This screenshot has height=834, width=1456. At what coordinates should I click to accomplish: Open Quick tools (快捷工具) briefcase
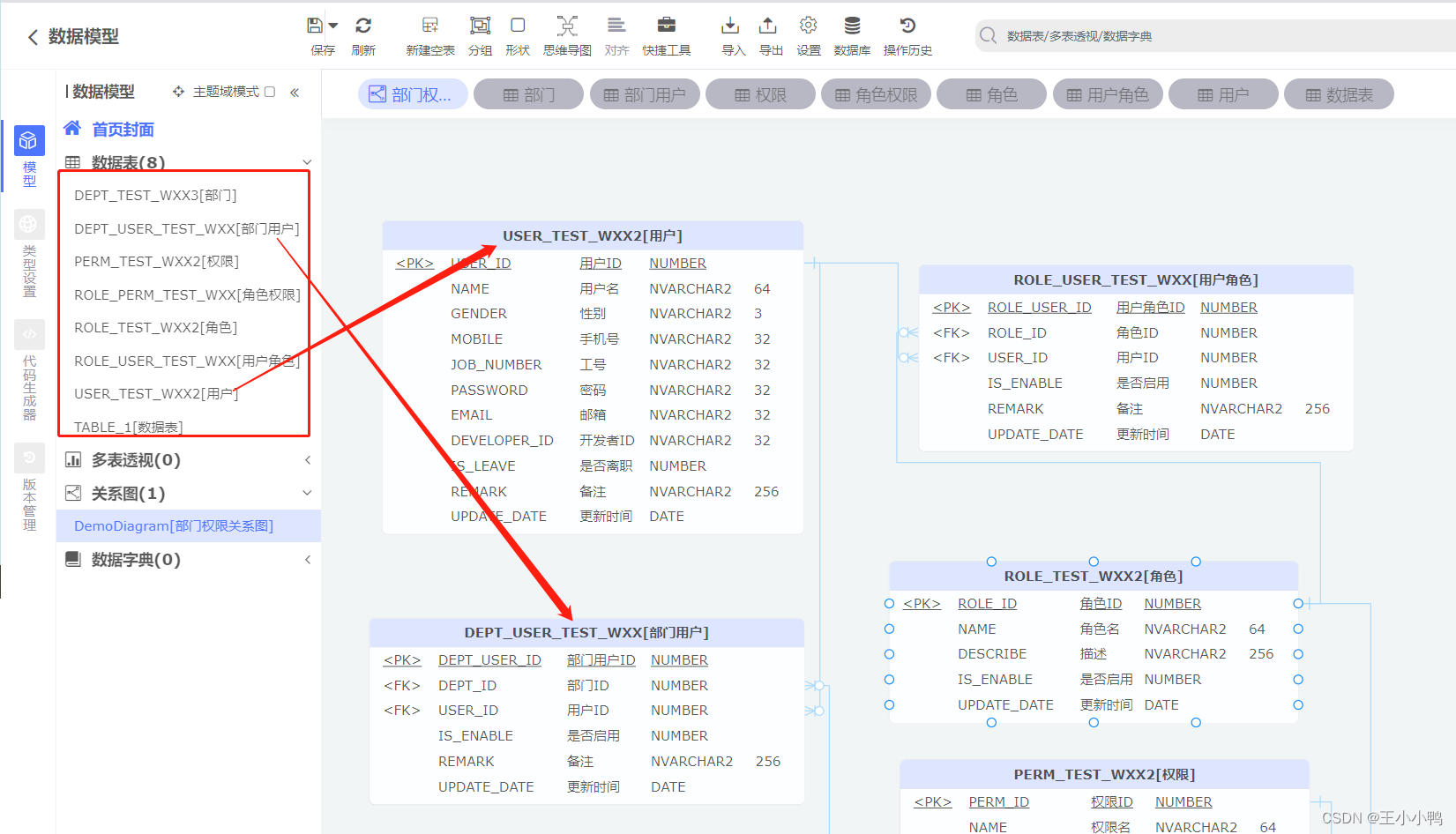[667, 26]
